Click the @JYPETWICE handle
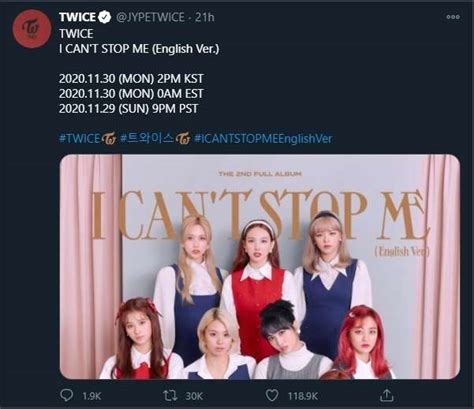Image resolution: width=474 pixels, height=409 pixels. point(150,17)
